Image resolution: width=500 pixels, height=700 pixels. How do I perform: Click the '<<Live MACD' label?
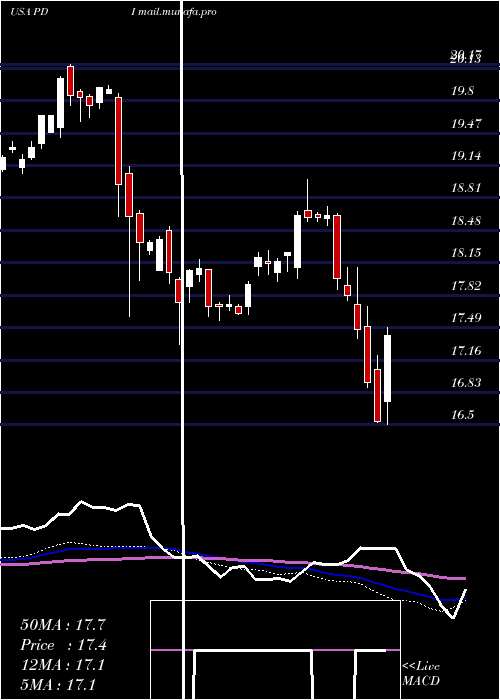click(421, 673)
